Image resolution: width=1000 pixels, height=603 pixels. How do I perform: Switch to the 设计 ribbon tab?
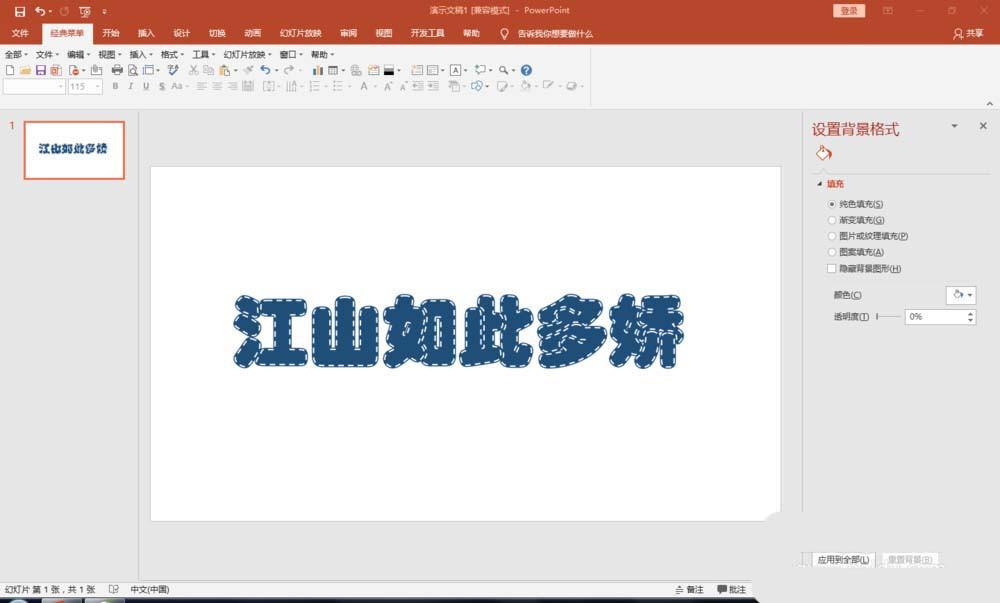tap(181, 33)
